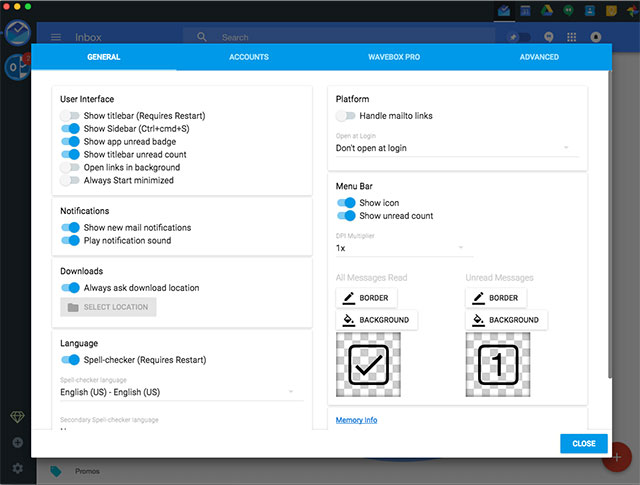Enable Show titlebar (Requires Restart) toggle
The image size is (640, 485).
69,116
